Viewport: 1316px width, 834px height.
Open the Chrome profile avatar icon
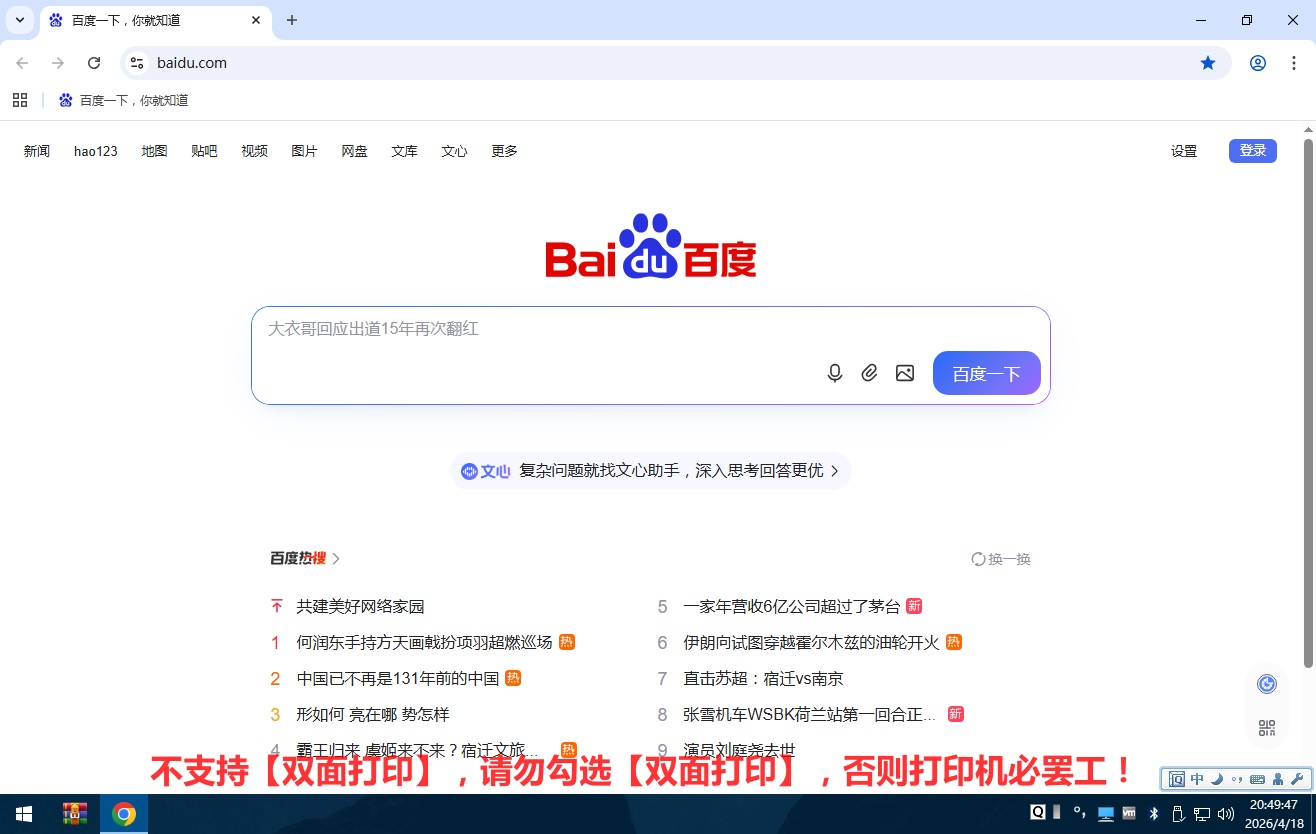pyautogui.click(x=1258, y=63)
